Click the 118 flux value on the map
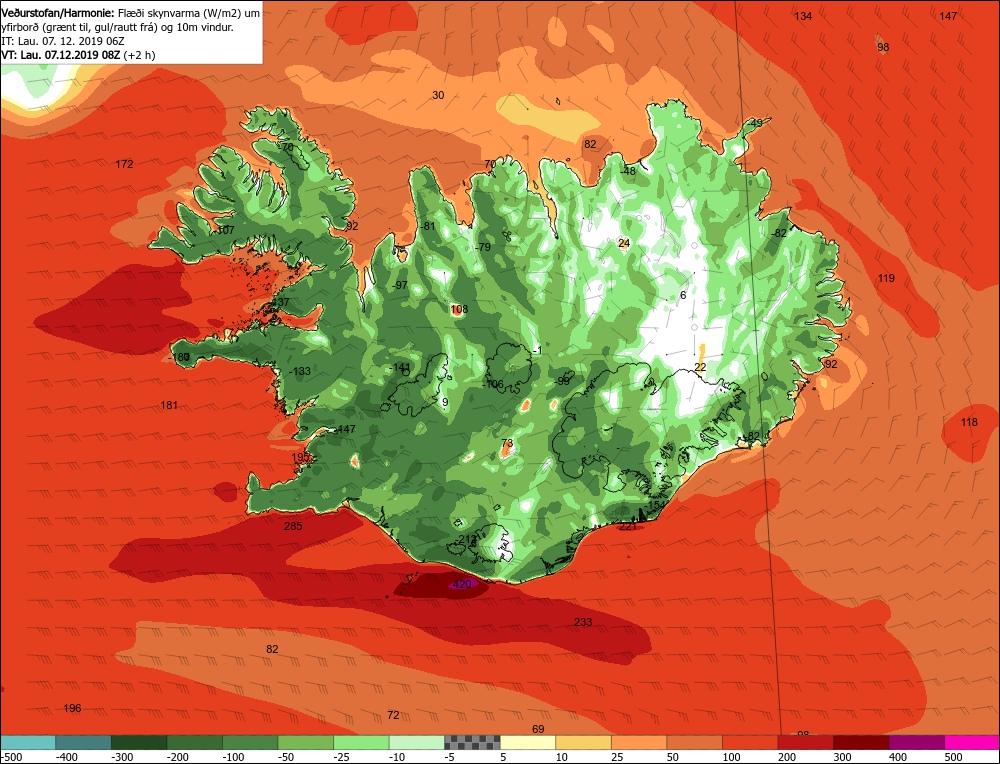This screenshot has height=764, width=1000. point(969,422)
